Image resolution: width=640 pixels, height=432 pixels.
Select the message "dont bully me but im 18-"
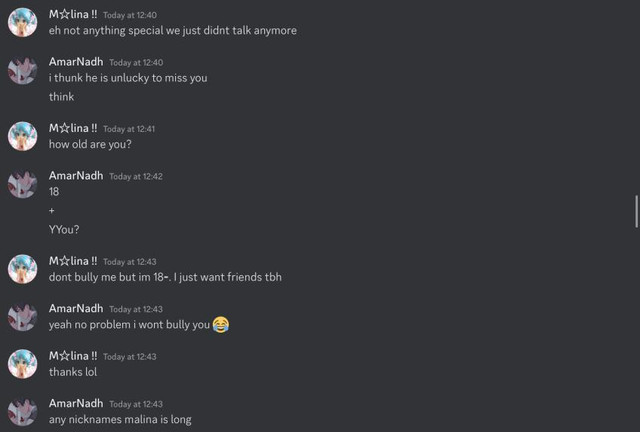pos(165,277)
